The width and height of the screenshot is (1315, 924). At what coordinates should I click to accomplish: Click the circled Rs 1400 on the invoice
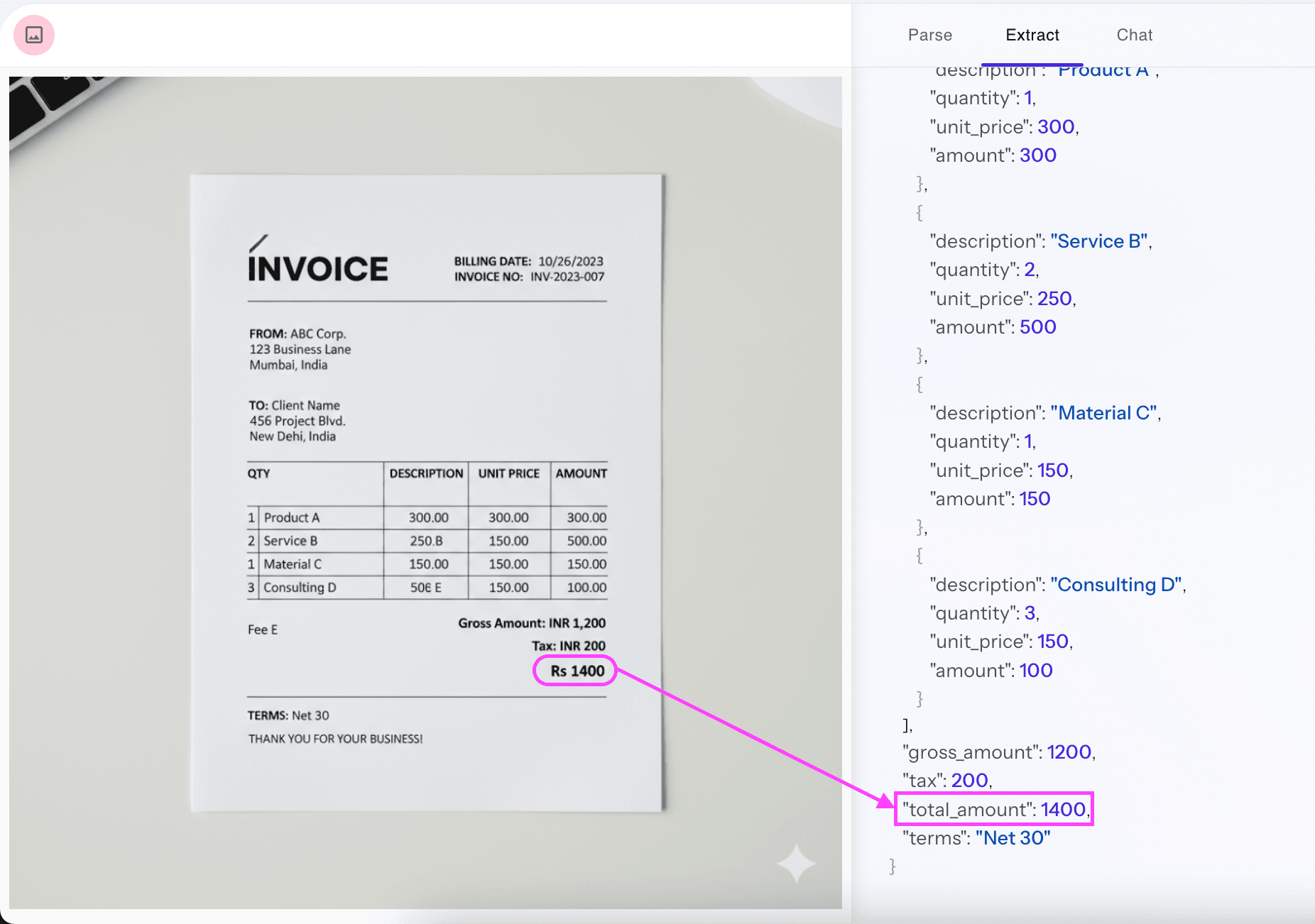click(x=576, y=671)
